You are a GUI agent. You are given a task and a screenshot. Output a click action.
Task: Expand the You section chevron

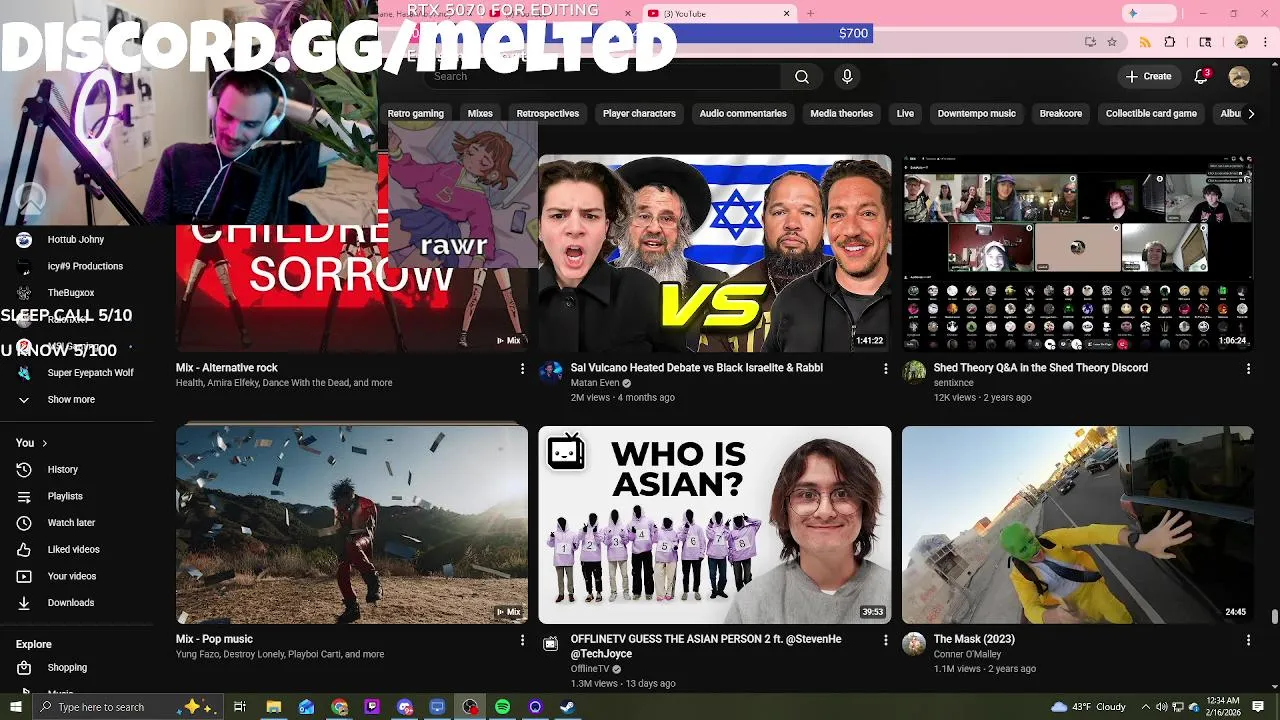[x=44, y=443]
